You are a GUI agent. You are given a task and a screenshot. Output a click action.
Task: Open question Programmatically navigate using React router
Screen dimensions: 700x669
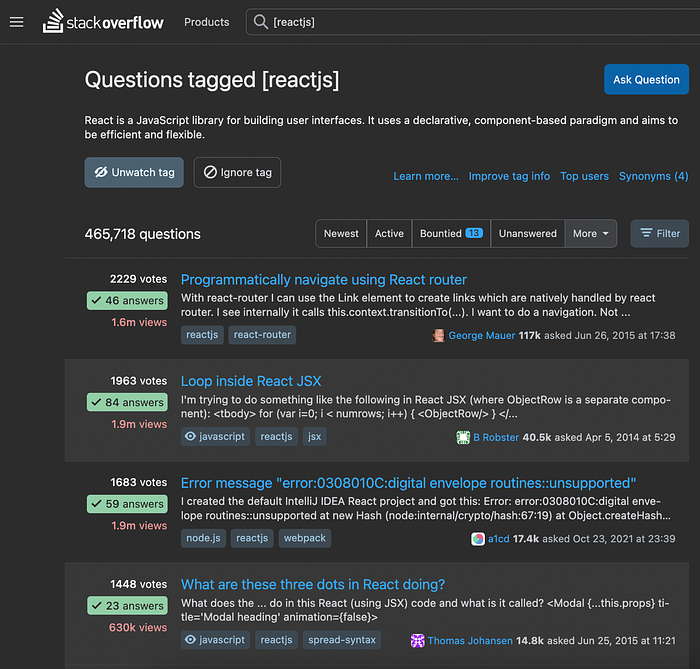(324, 280)
